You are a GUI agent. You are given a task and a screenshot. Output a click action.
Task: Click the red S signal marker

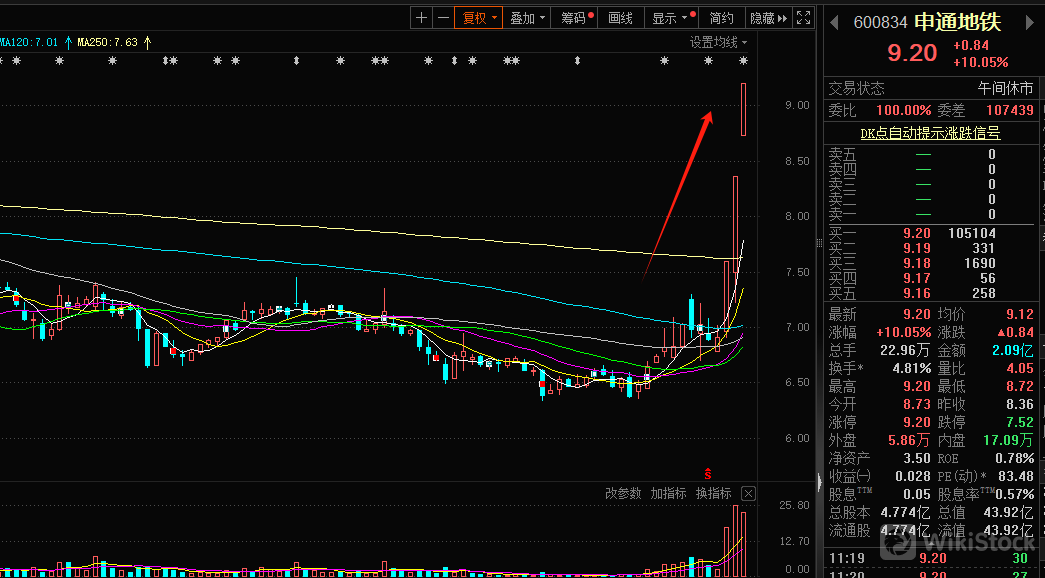(x=709, y=472)
